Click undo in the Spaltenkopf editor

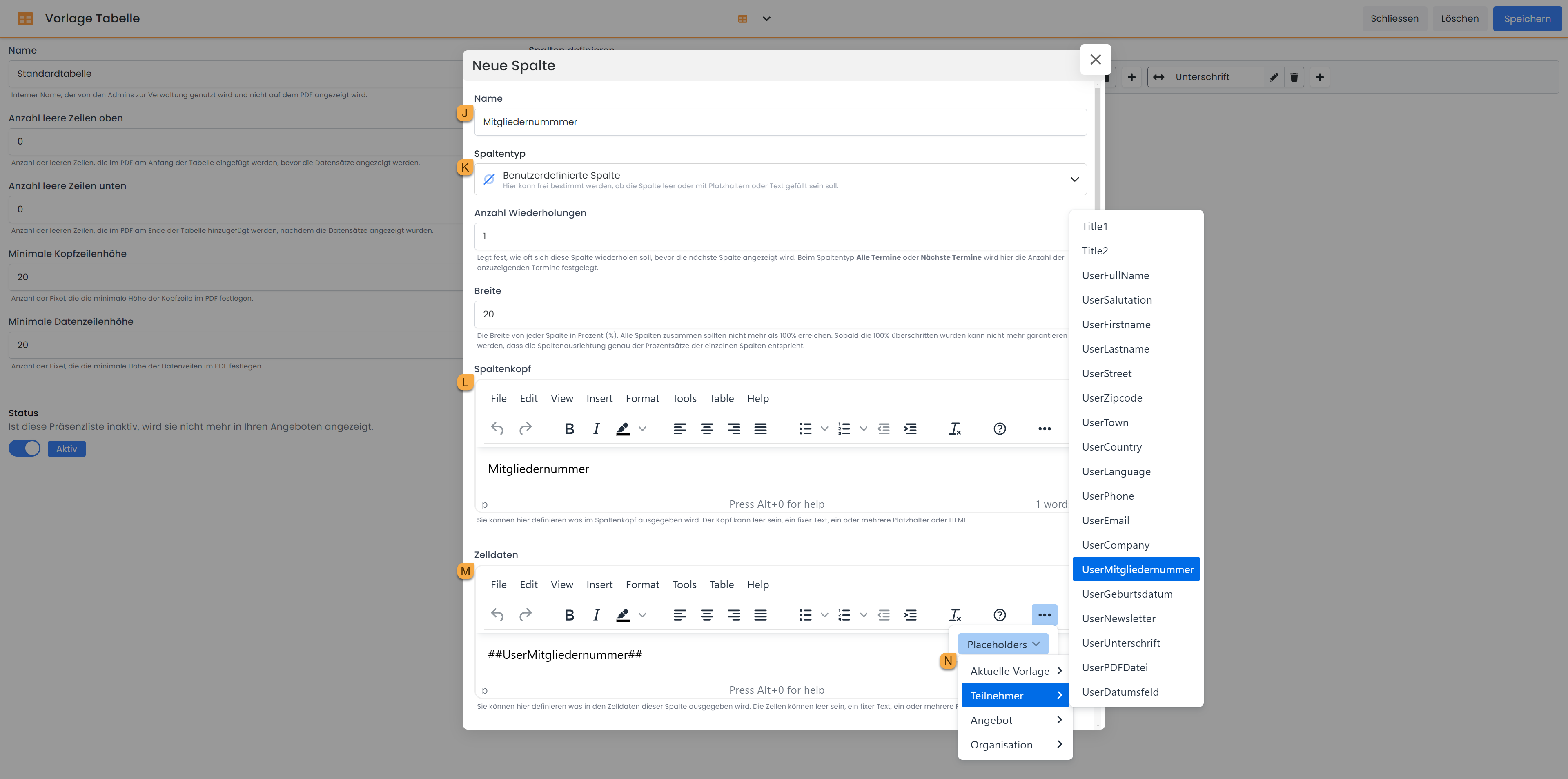(x=497, y=429)
